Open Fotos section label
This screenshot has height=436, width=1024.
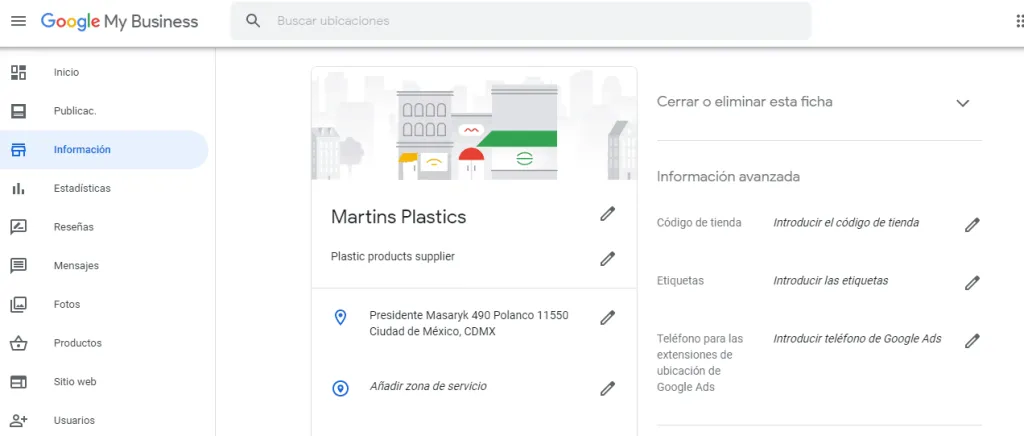(67, 304)
